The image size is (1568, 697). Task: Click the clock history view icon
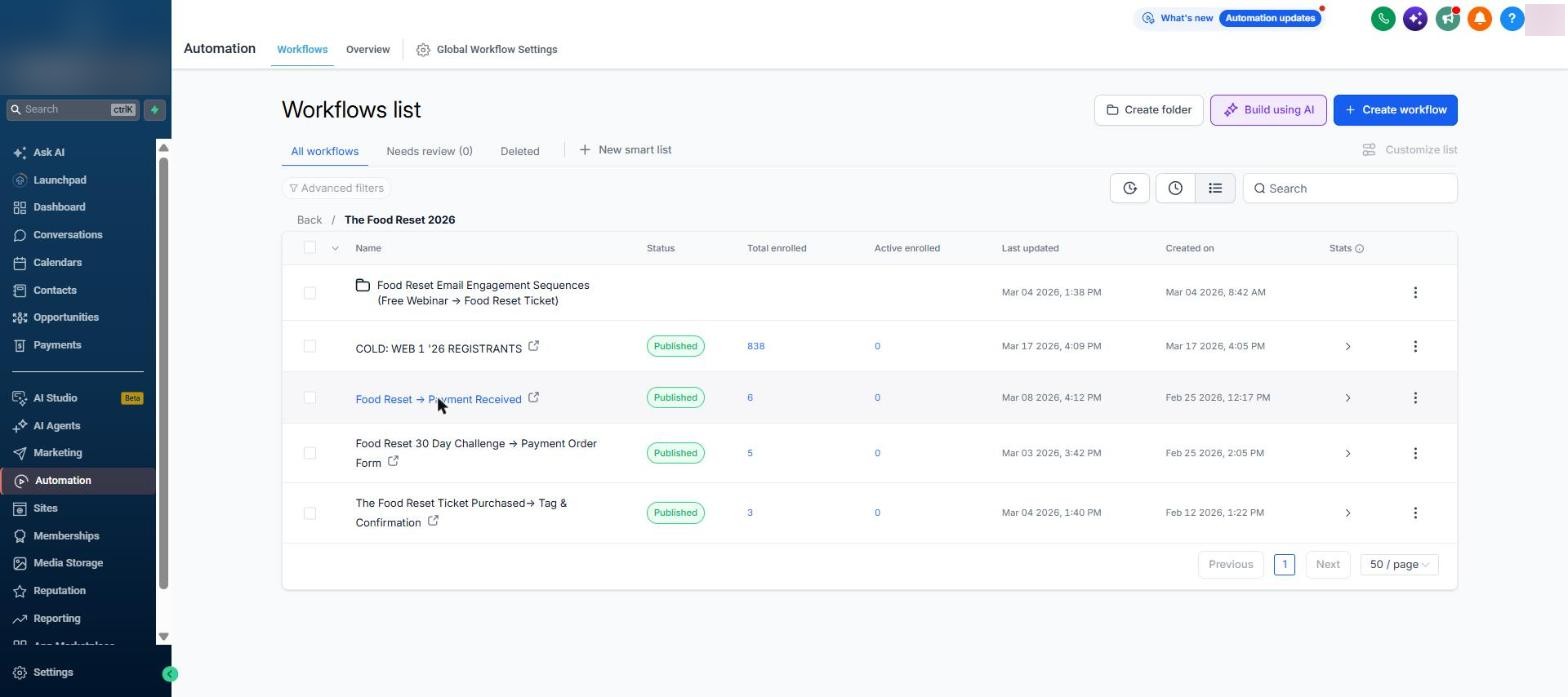point(1175,188)
